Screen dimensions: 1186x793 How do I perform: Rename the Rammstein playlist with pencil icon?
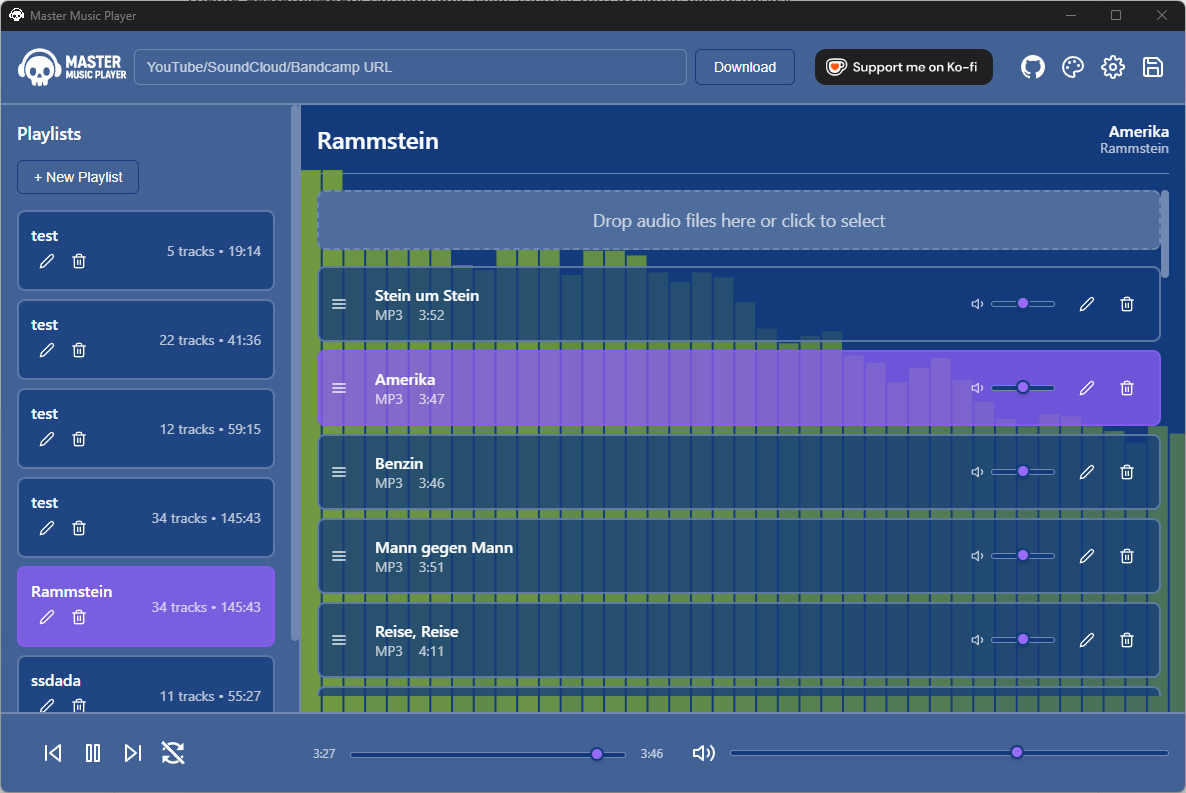tap(47, 617)
